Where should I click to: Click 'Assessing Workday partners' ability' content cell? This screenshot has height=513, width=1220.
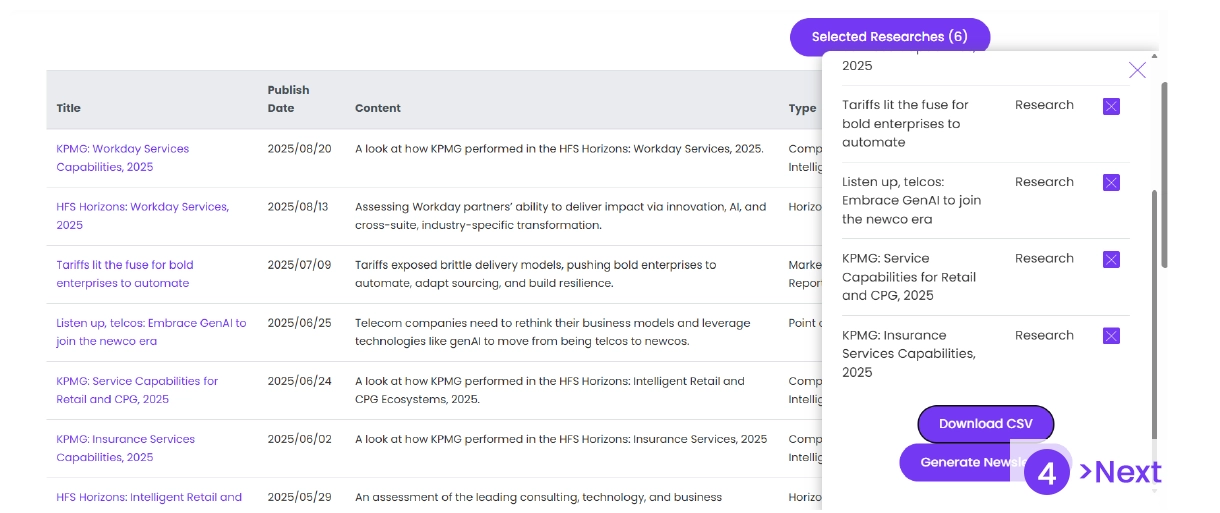[561, 216]
